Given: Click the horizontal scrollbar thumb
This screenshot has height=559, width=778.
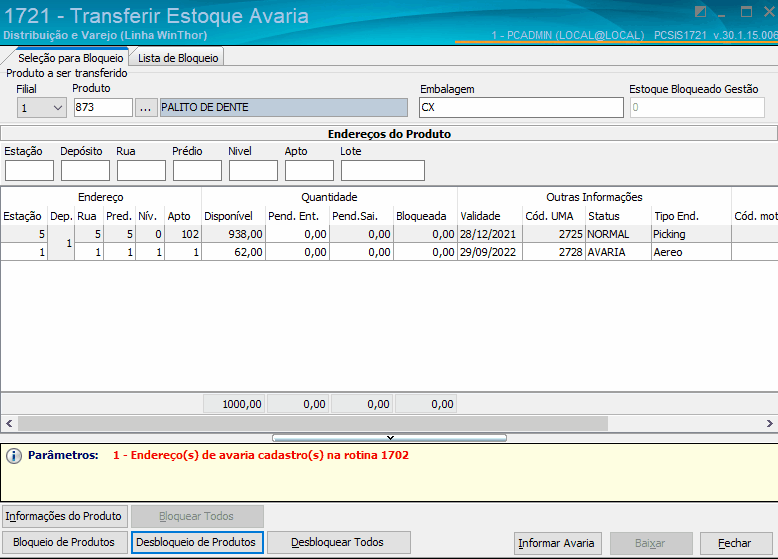Looking at the screenshot, I should (x=313, y=424).
